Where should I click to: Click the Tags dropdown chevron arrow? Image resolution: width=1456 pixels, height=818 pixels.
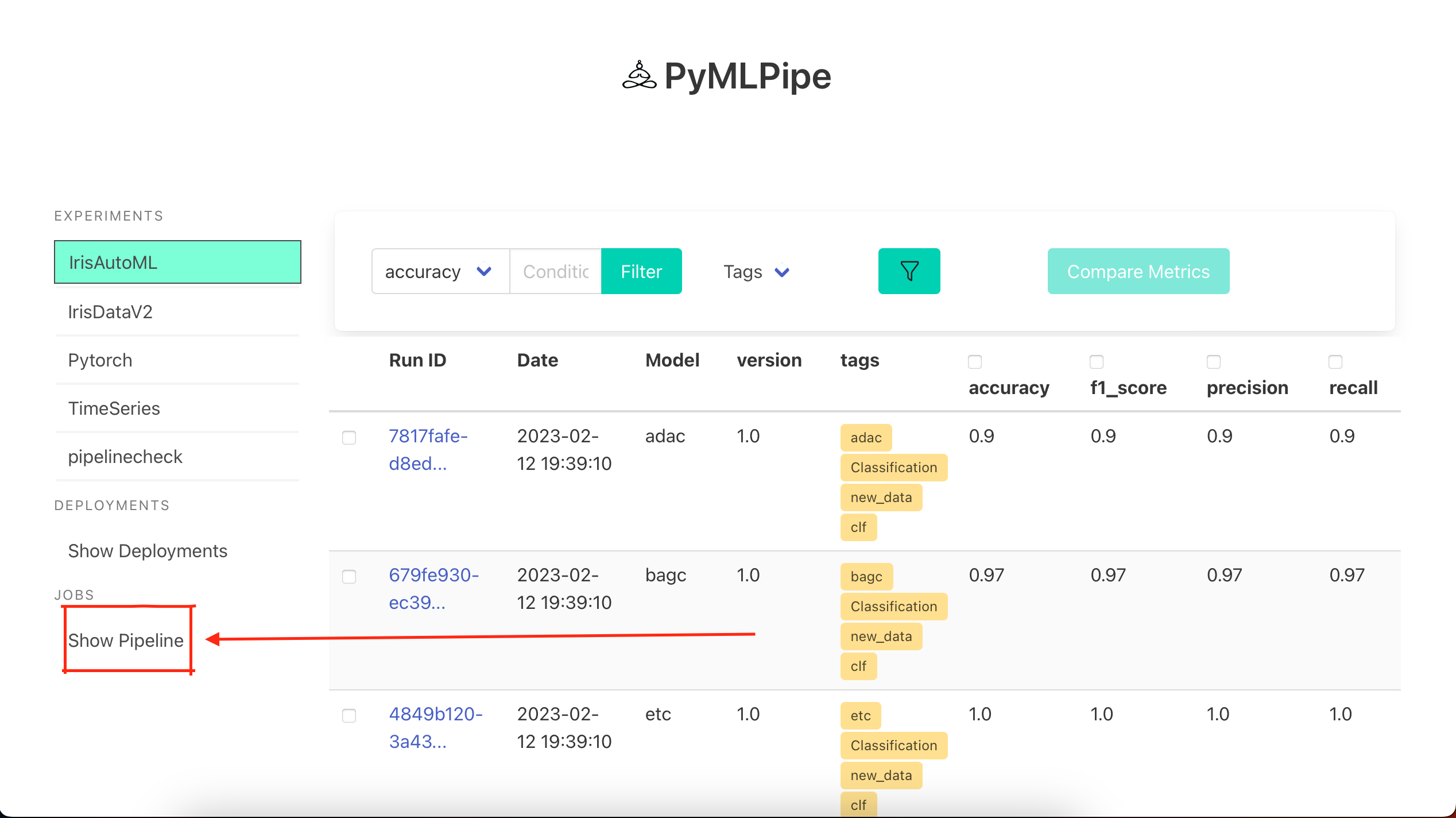coord(782,271)
